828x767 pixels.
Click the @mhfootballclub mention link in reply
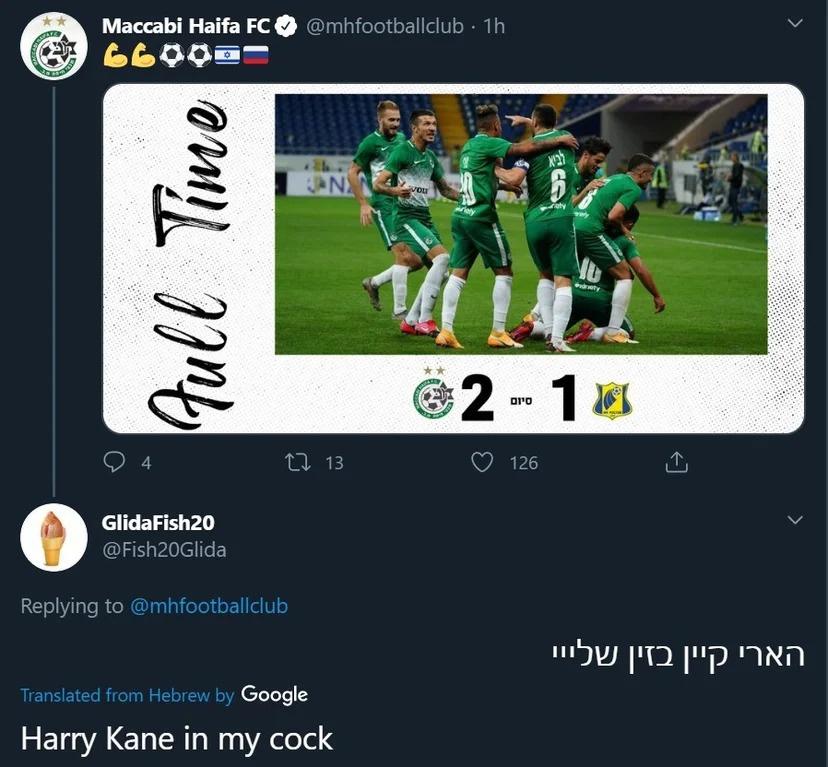point(209,606)
